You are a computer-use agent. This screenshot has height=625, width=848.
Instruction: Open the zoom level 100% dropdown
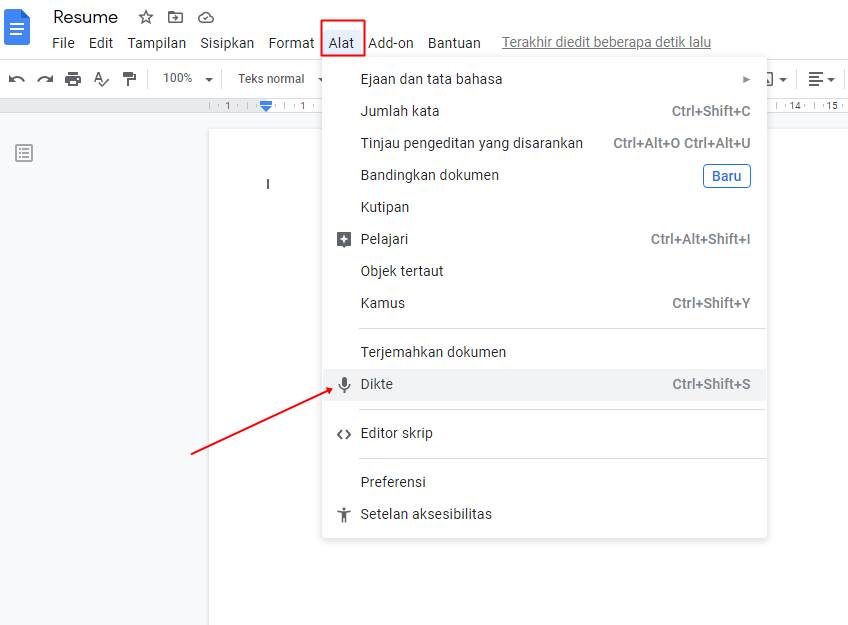point(186,78)
